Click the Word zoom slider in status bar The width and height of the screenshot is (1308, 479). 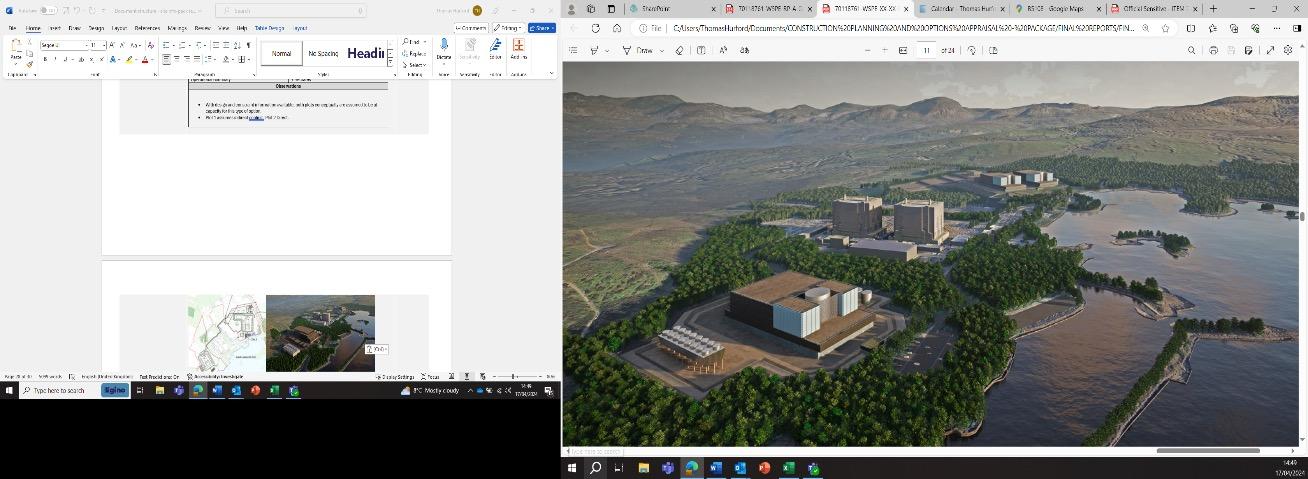coord(513,377)
